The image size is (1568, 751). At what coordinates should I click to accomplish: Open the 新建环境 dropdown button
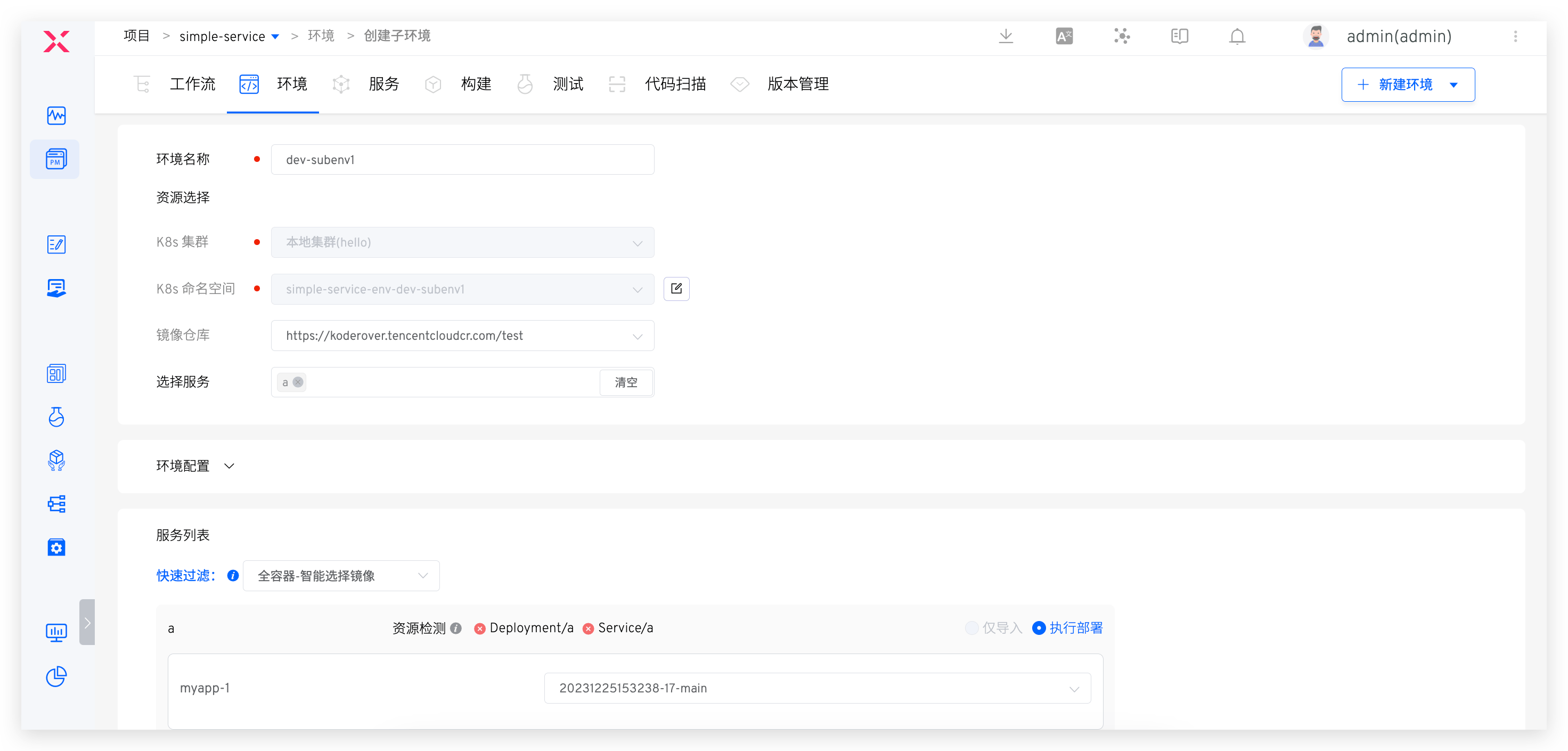pos(1408,85)
